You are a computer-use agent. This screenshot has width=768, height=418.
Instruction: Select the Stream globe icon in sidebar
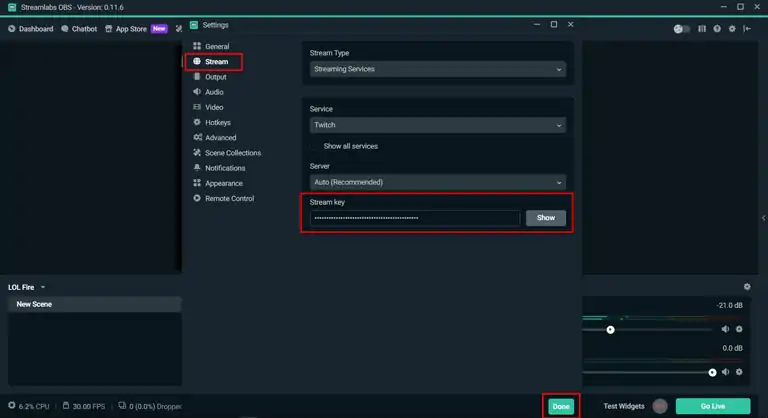tap(197, 61)
